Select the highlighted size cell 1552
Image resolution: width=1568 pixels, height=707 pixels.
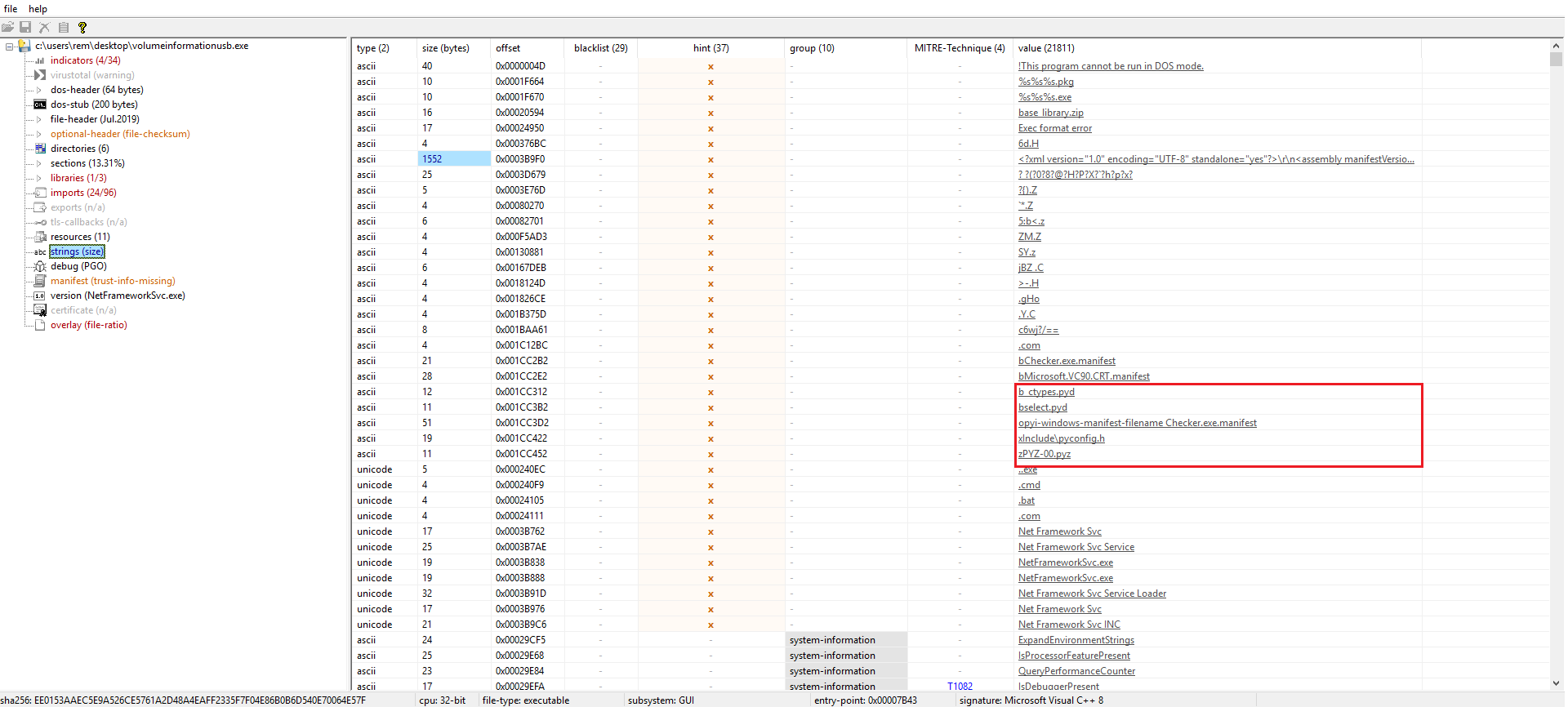coord(454,159)
